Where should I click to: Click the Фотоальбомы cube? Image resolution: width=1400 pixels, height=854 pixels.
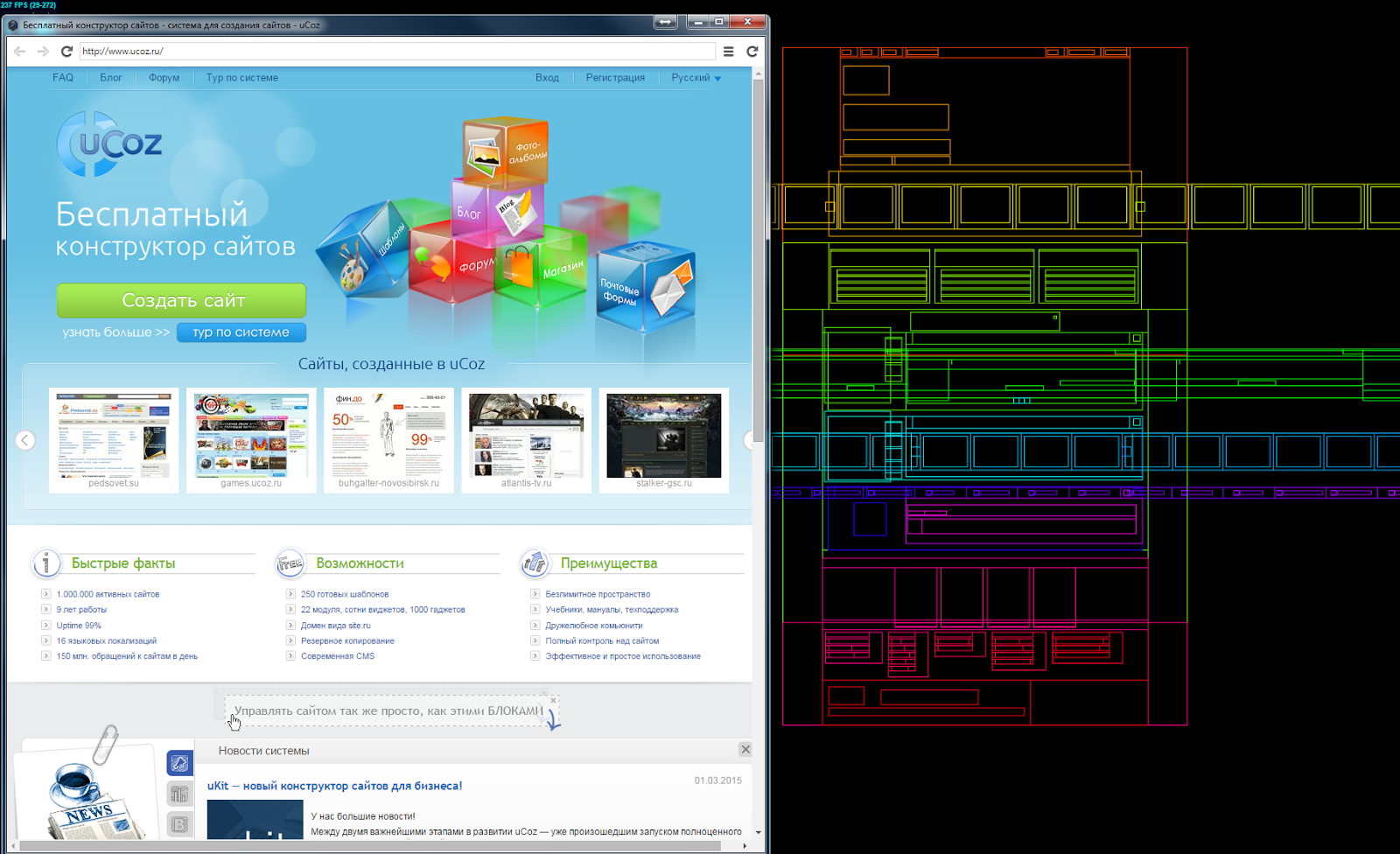pyautogui.click(x=505, y=152)
